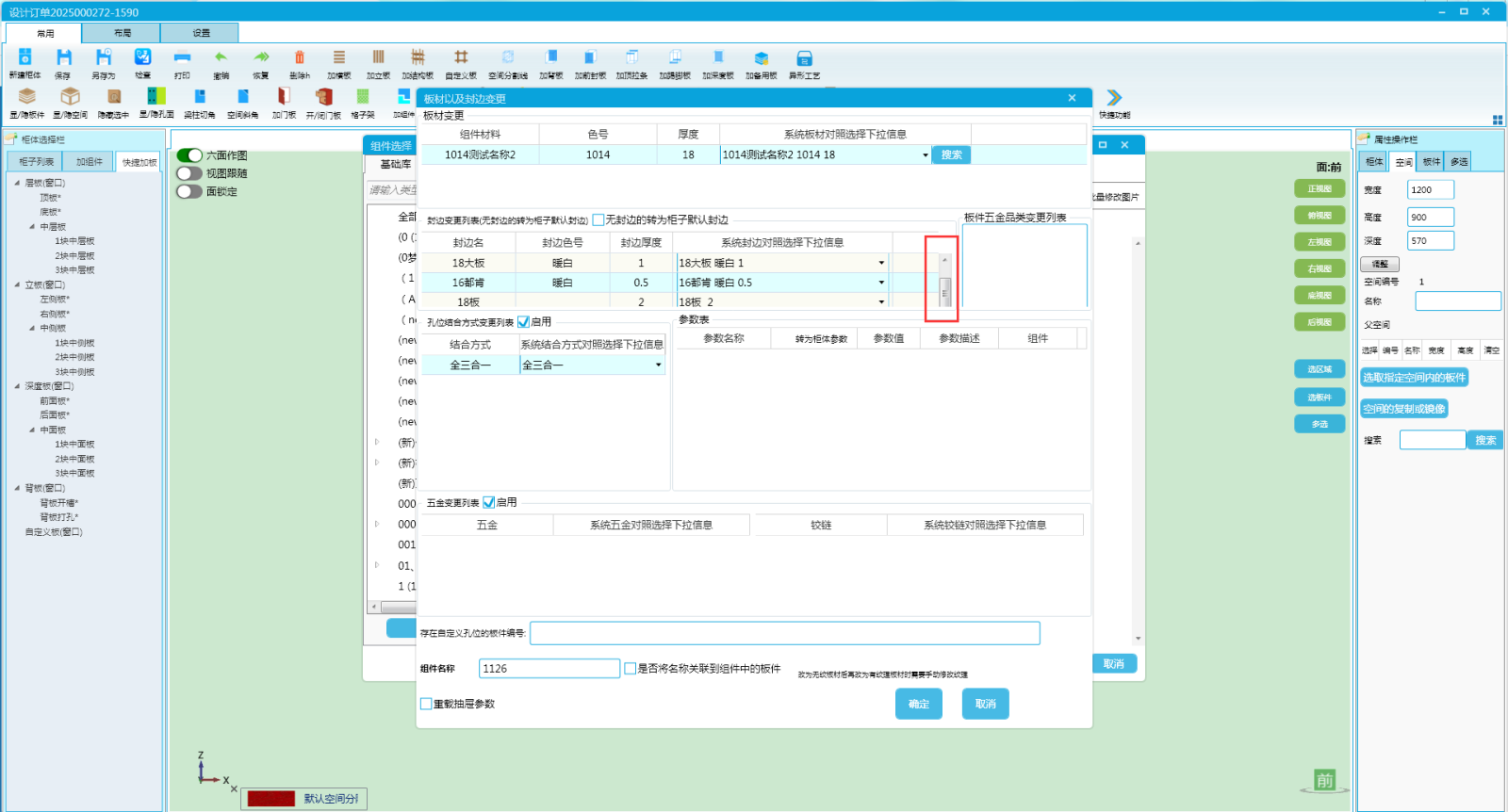Open the 板件 tab in properties panel
This screenshot has width=1508, height=812.
click(1431, 162)
